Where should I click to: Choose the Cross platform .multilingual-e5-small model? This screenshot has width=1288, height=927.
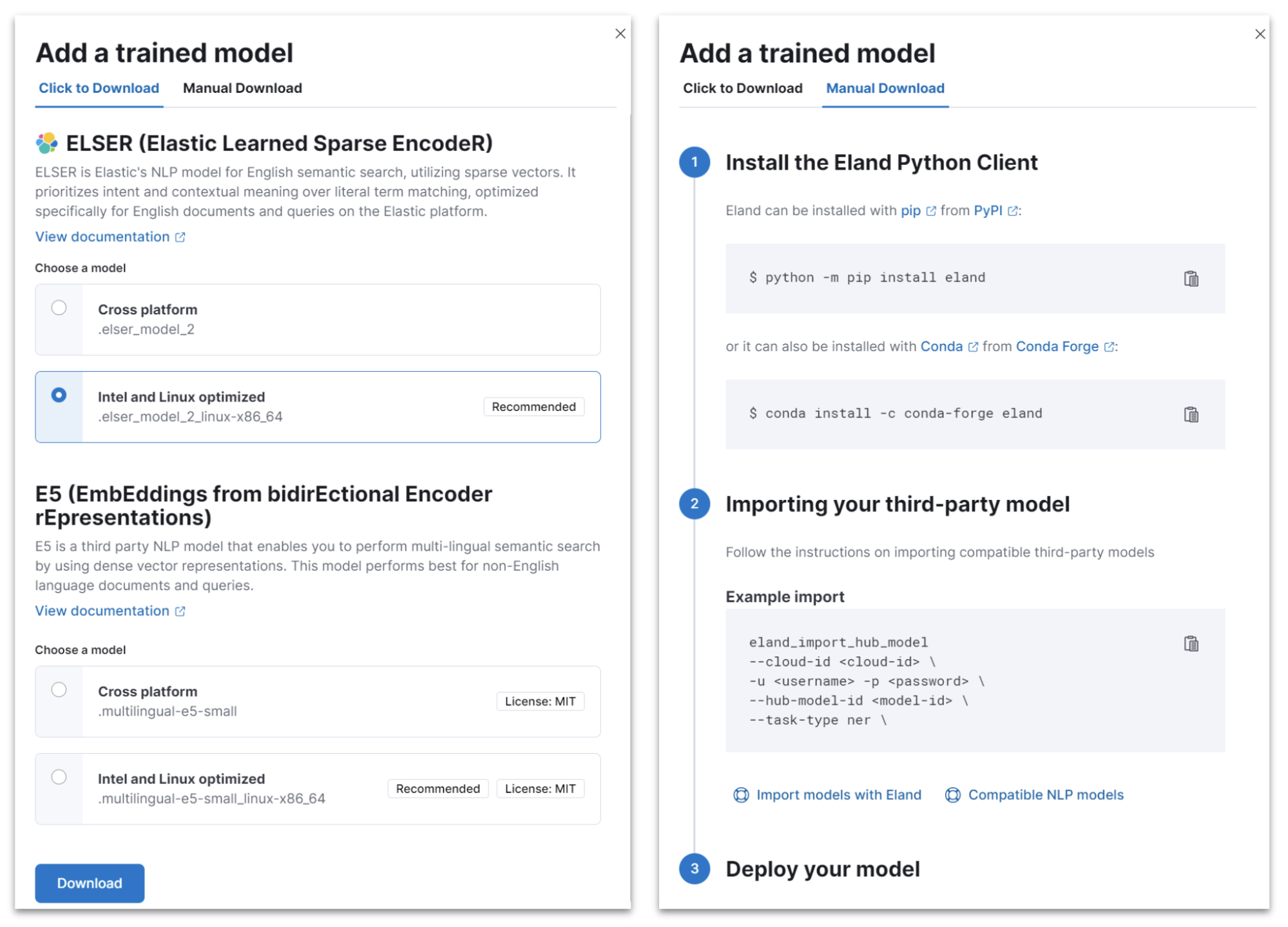[x=60, y=690]
